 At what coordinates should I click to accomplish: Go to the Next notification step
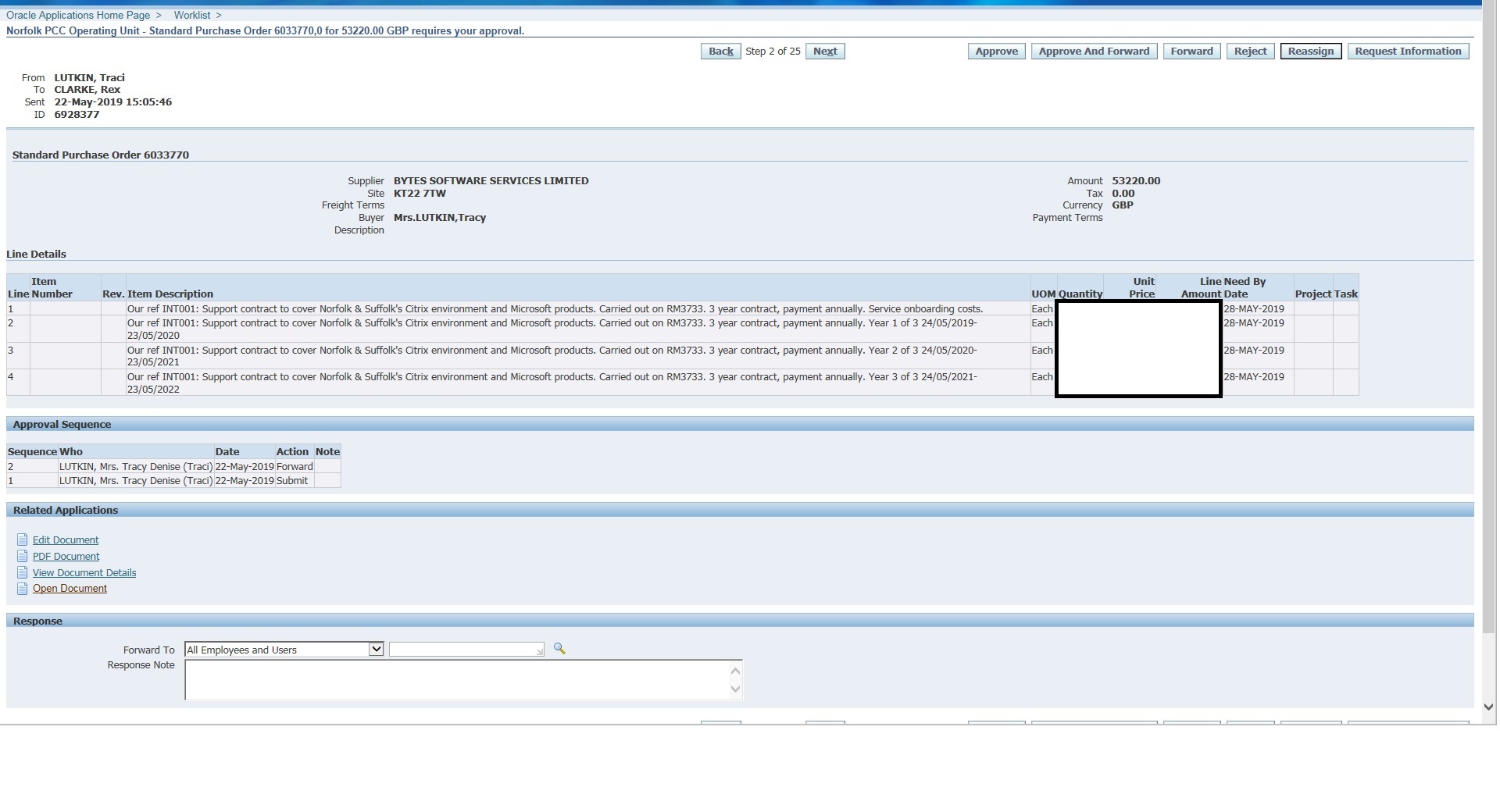[x=824, y=52]
